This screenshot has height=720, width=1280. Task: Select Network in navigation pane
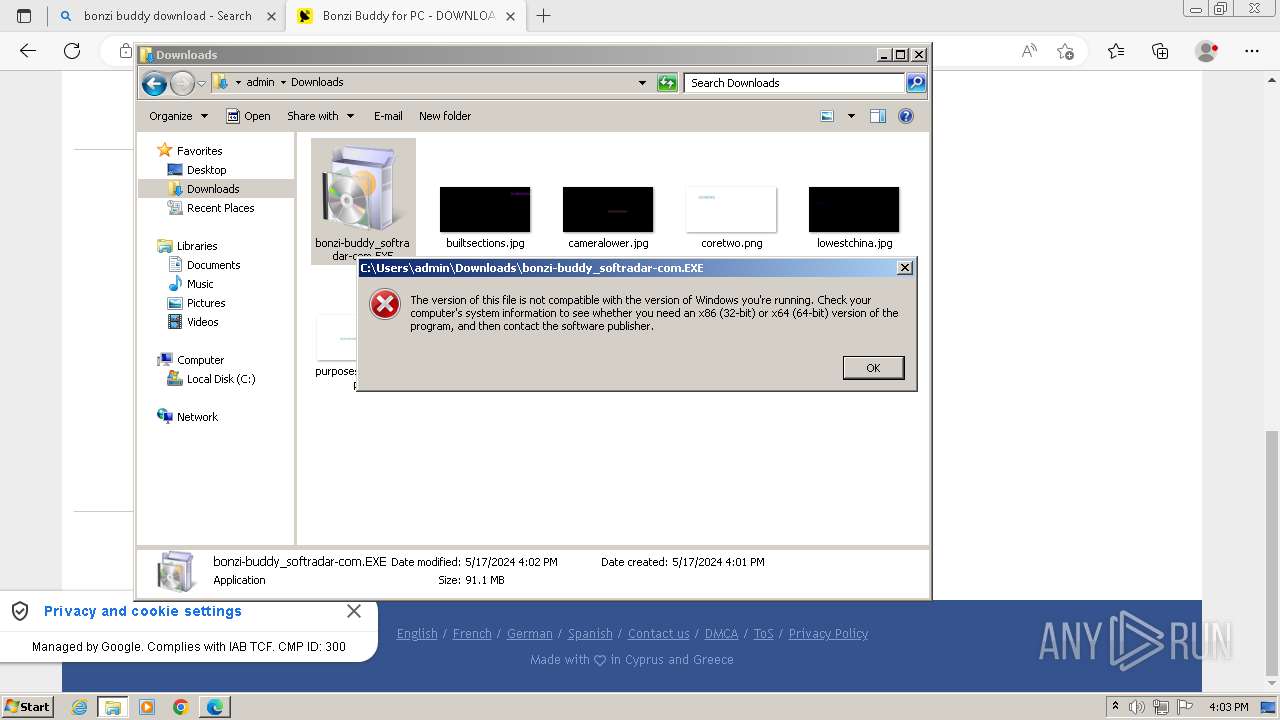(x=197, y=417)
